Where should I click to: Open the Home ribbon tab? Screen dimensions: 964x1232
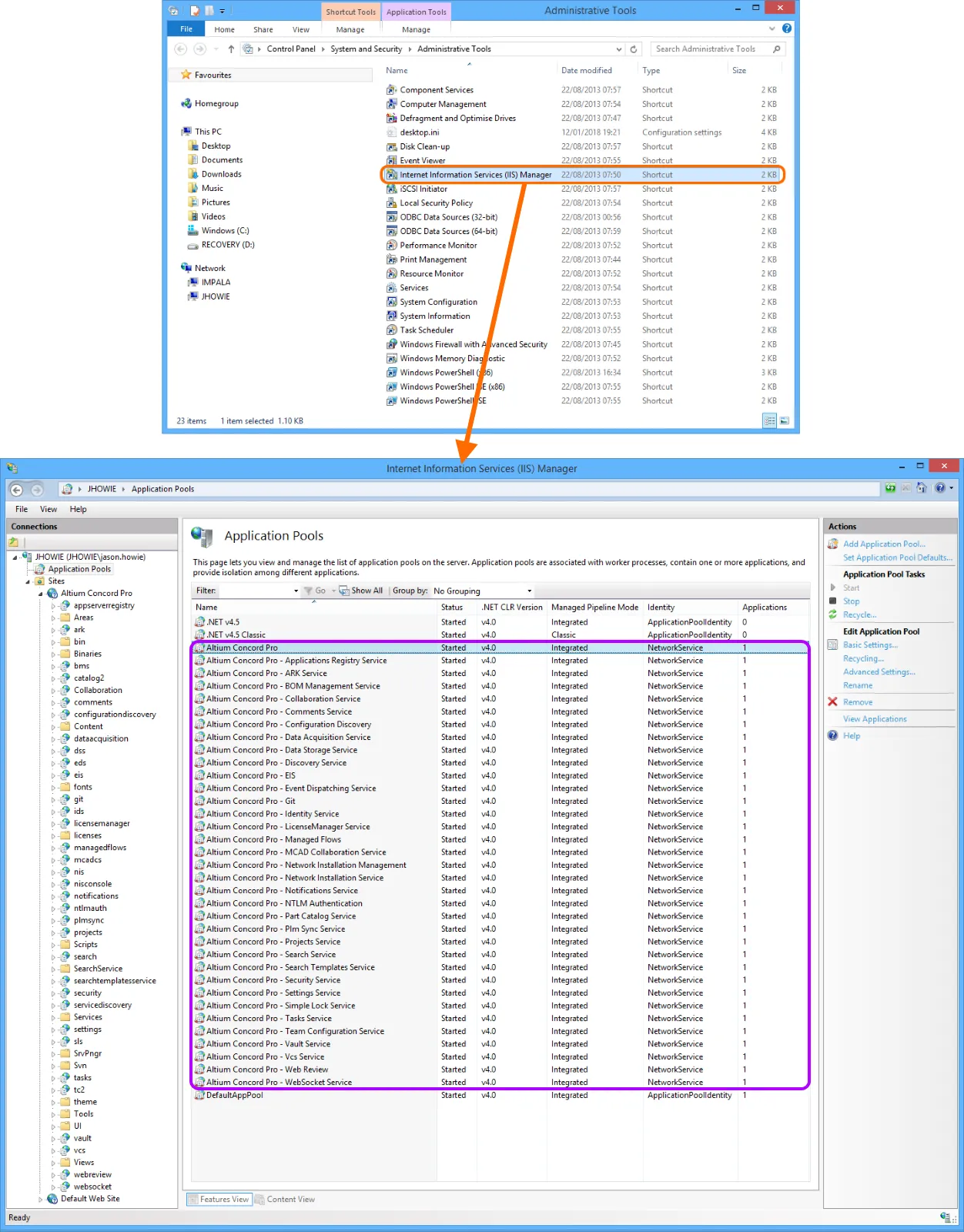(x=225, y=29)
